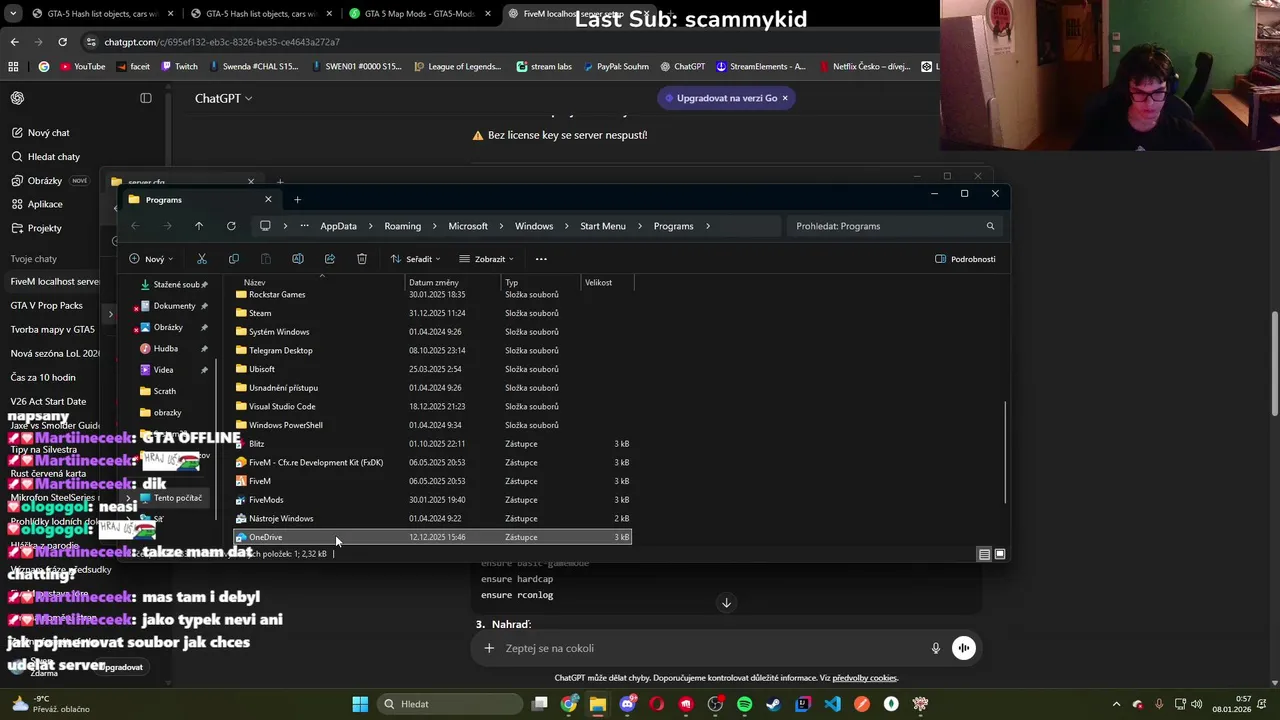Click Upgradovat na verzi Go button
Screen dimensions: 1280x720
pyautogui.click(x=720, y=98)
